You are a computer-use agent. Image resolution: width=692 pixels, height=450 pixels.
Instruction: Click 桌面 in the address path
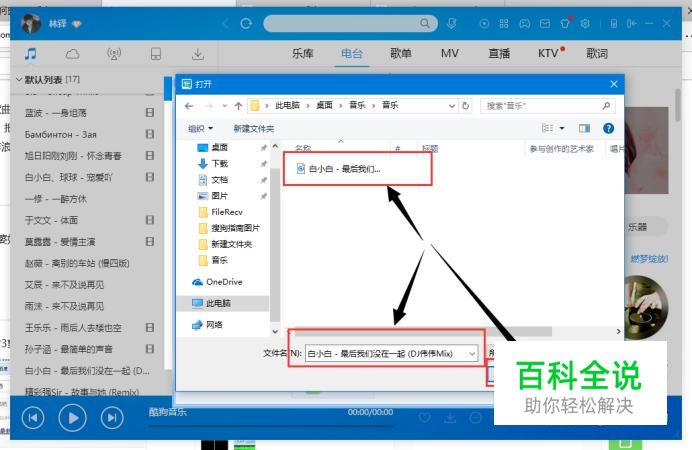point(324,105)
